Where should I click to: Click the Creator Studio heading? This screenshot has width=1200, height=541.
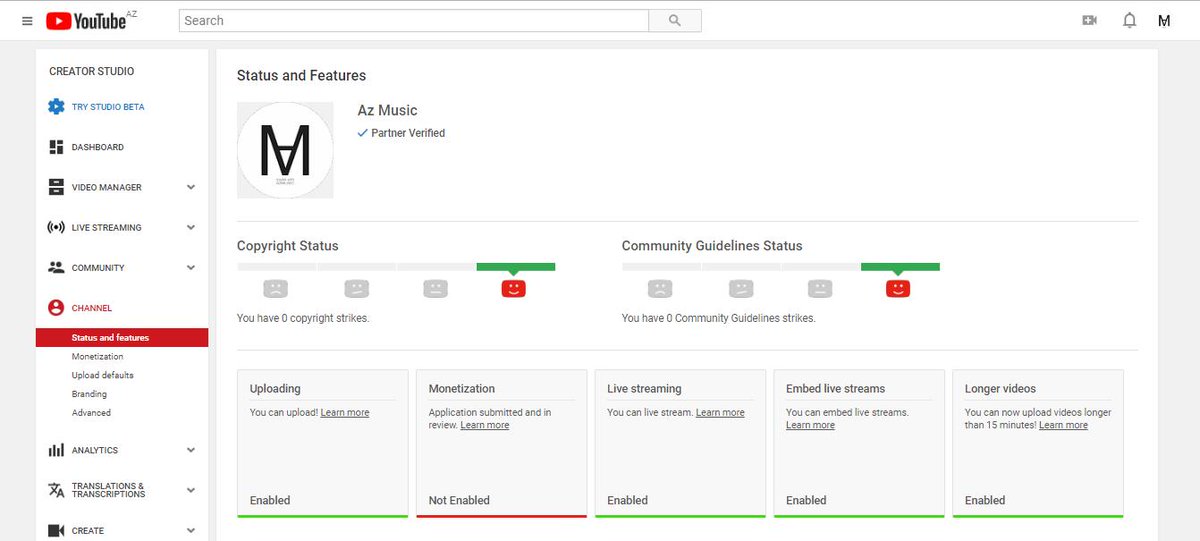pos(92,71)
